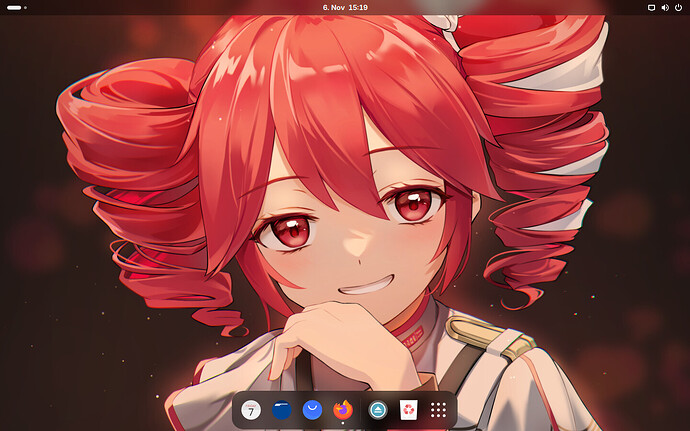690x431 pixels.
Task: Click the volume speaker icon in top bar
Action: [x=665, y=7]
